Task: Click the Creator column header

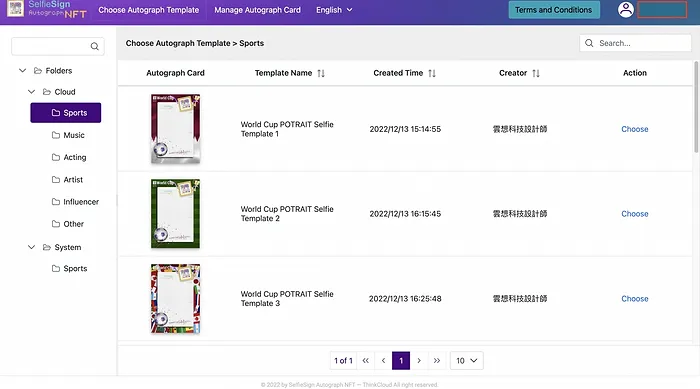Action: [513, 73]
